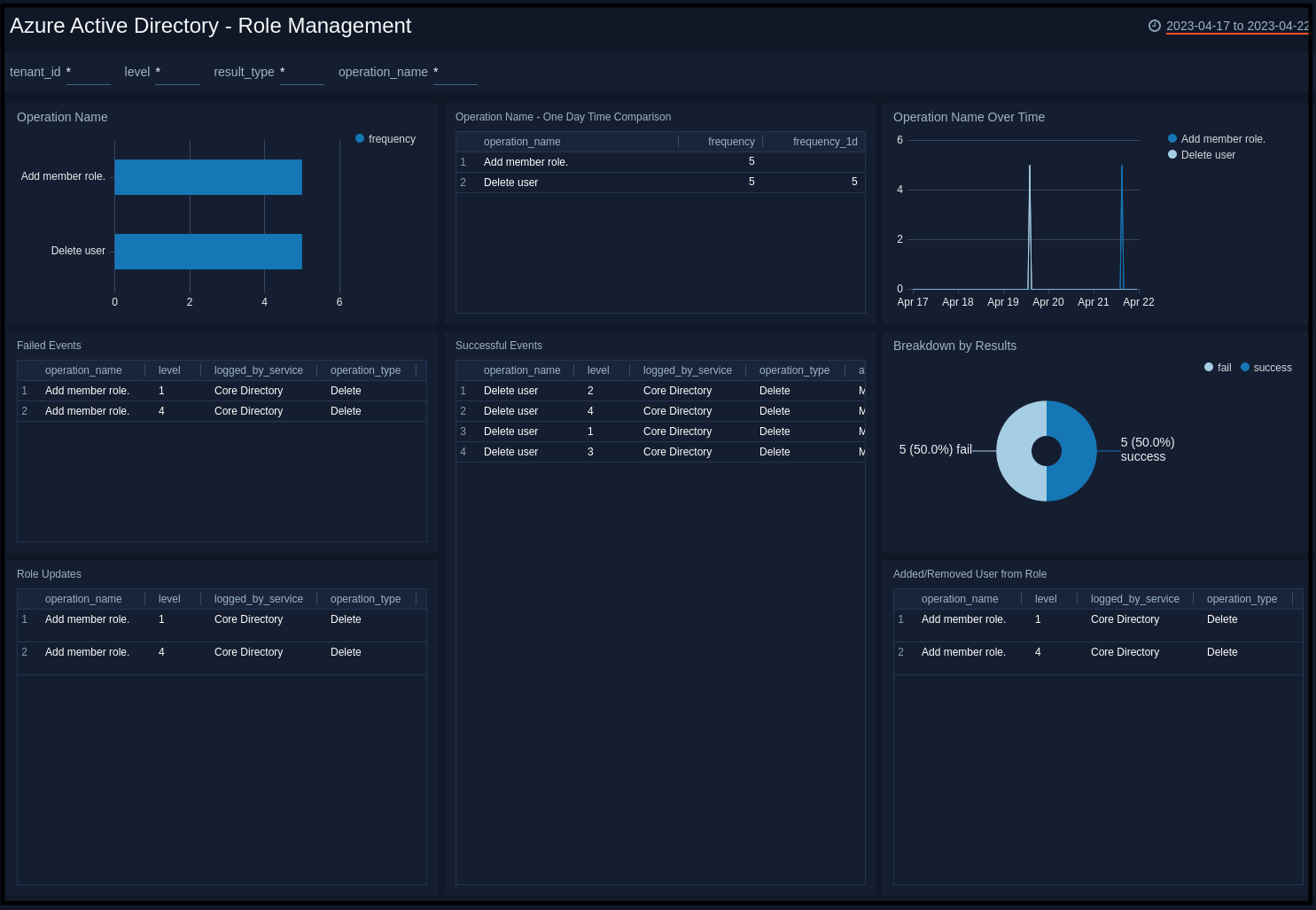Click the clock icon beside the date range
Screen dimensions: 1316x910
click(1154, 26)
